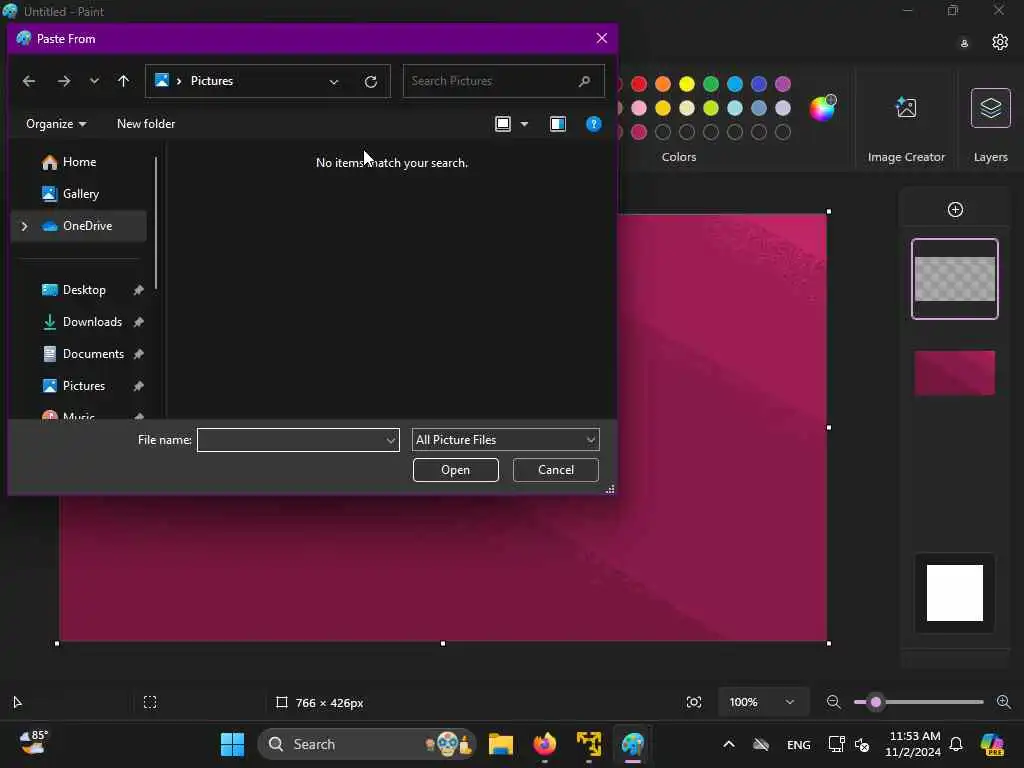Pick the red color swatch in Paint
This screenshot has width=1024, height=768.
click(x=639, y=84)
